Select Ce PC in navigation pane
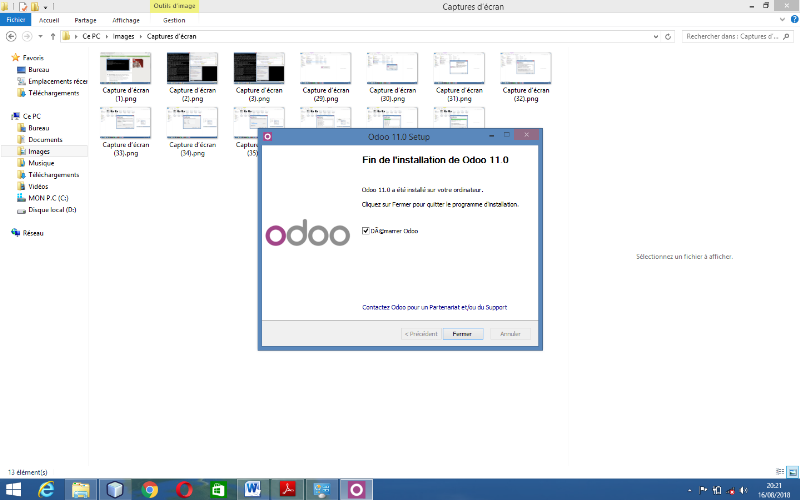Viewport: 800px width, 500px height. pos(31,116)
